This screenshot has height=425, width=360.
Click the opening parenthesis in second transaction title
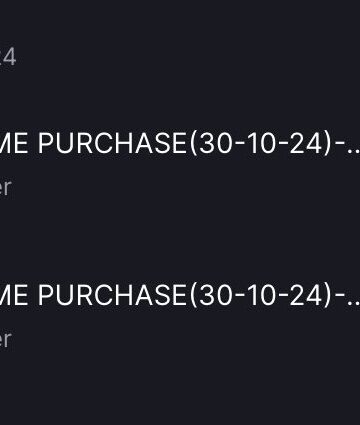point(193,295)
